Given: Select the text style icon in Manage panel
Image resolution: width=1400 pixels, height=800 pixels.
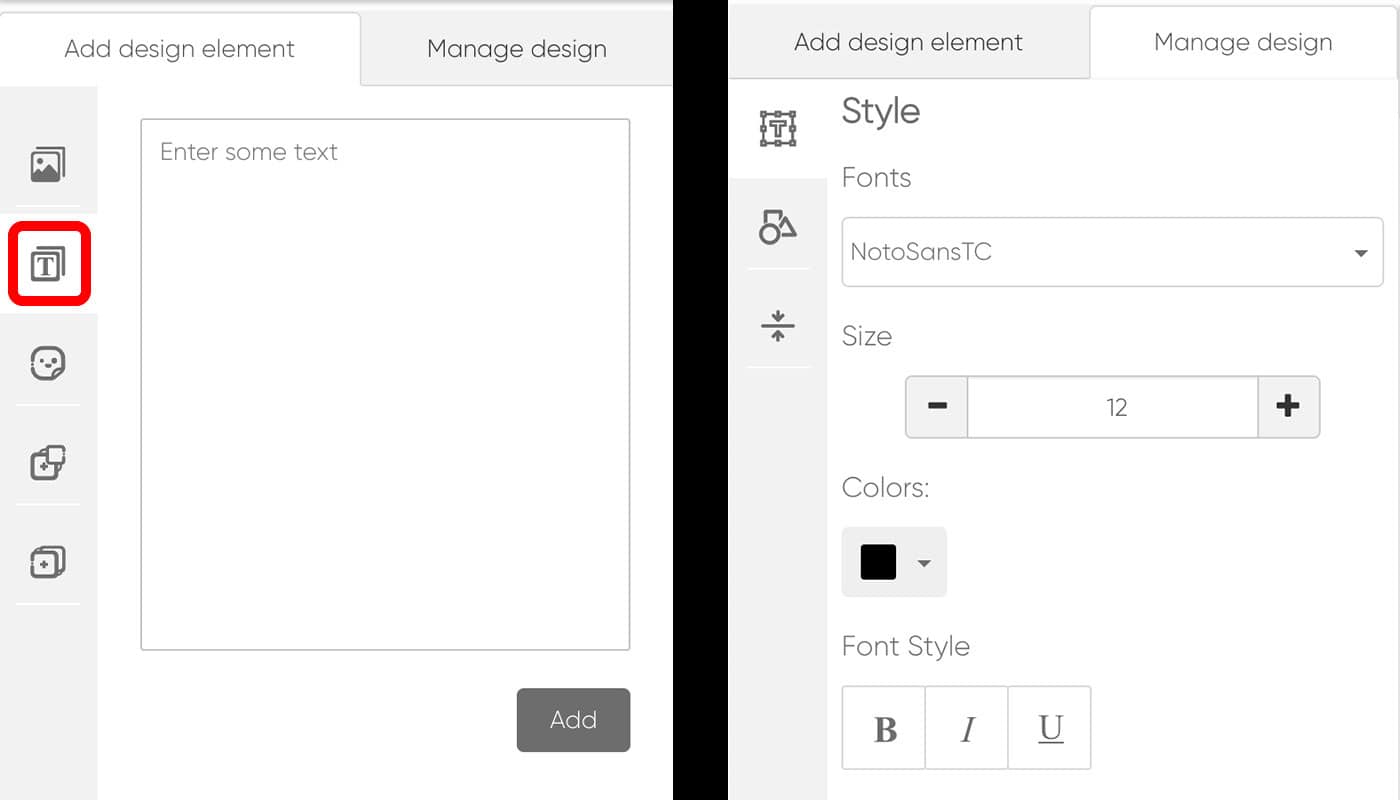Looking at the screenshot, I should 777,129.
